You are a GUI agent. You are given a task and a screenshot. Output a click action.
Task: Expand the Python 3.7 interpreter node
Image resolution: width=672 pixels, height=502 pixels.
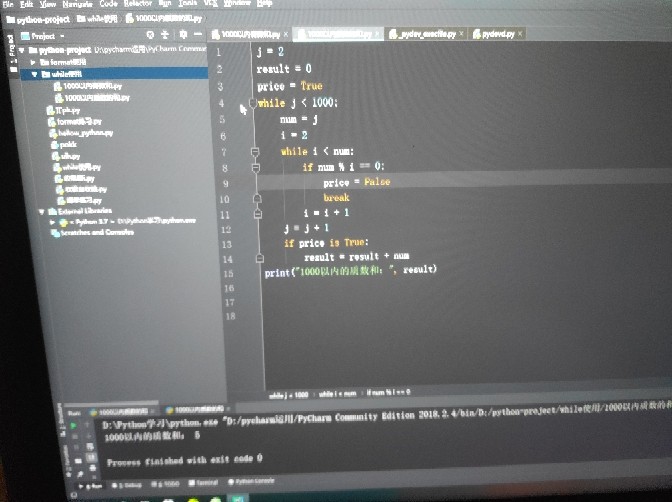click(52, 222)
